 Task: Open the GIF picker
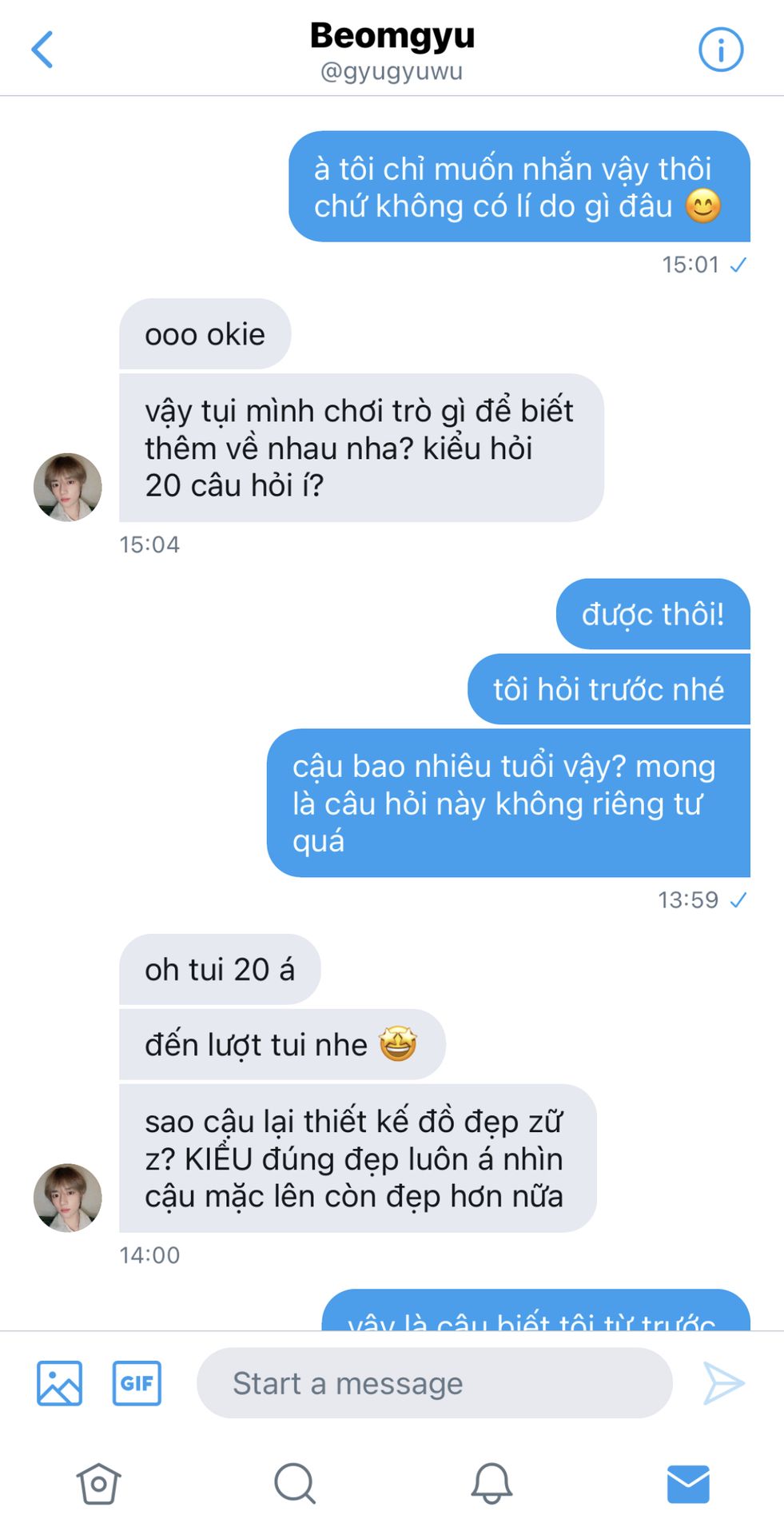point(137,1383)
